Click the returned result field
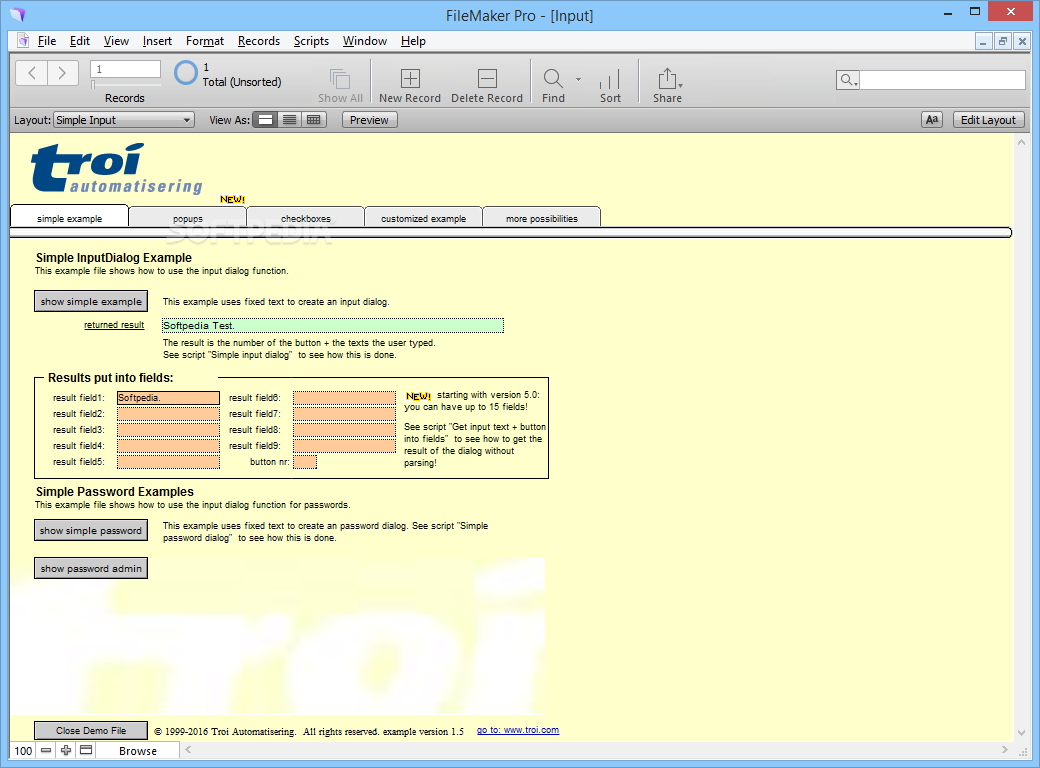This screenshot has height=768, width=1040. [333, 326]
